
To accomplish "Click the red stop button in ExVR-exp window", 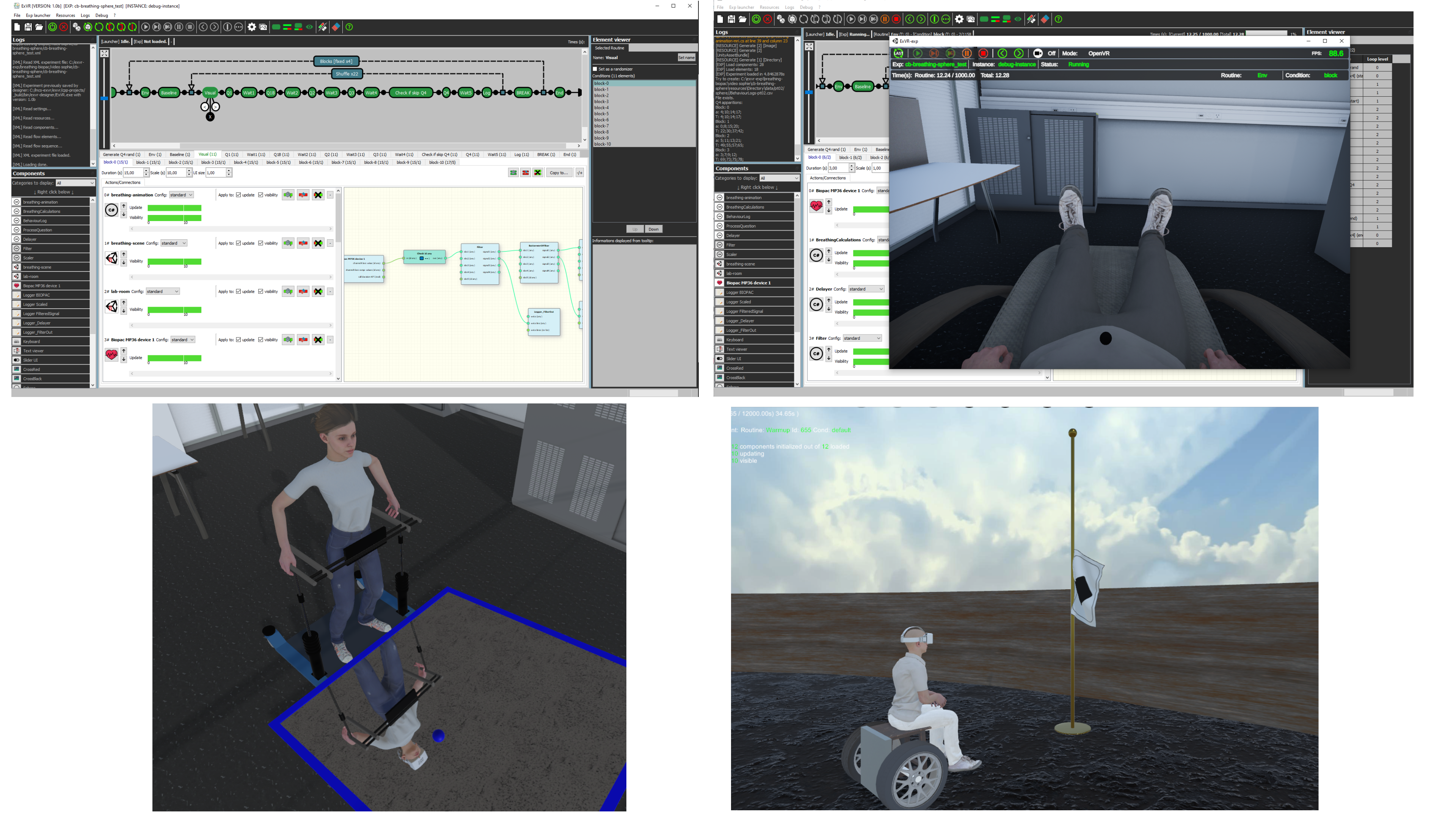I will [983, 53].
